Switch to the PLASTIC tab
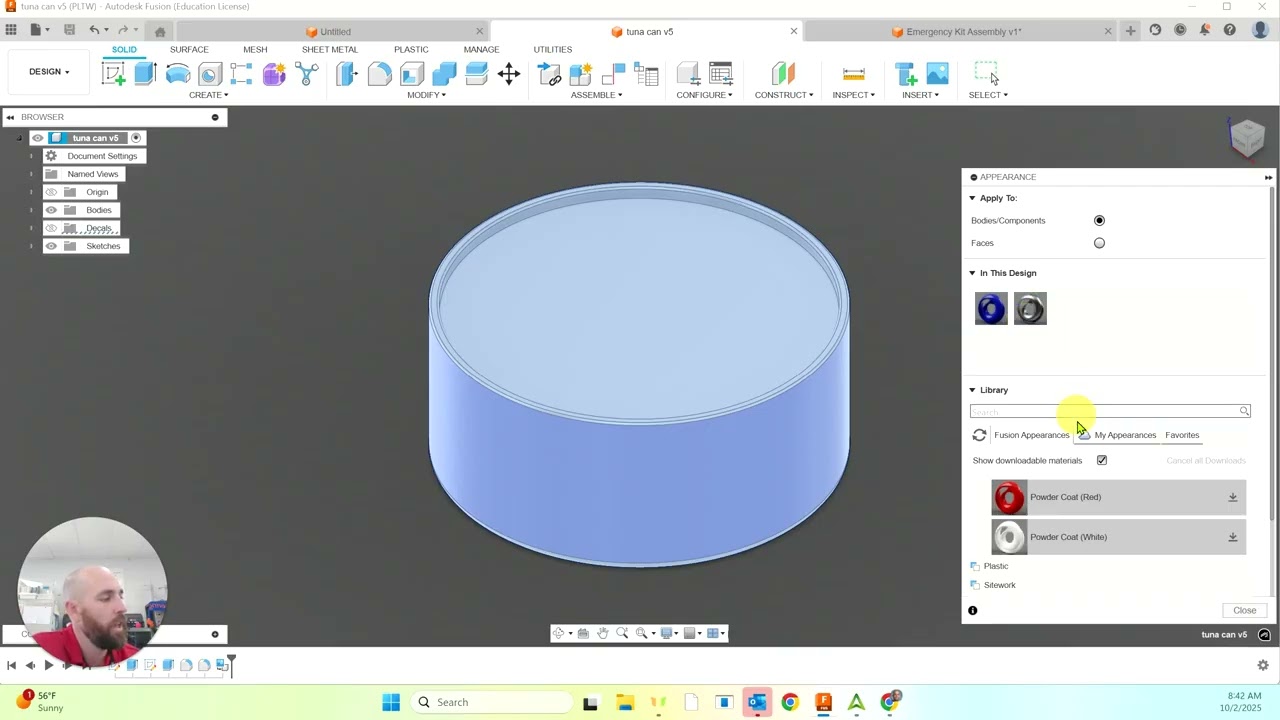The image size is (1280, 720). (411, 49)
